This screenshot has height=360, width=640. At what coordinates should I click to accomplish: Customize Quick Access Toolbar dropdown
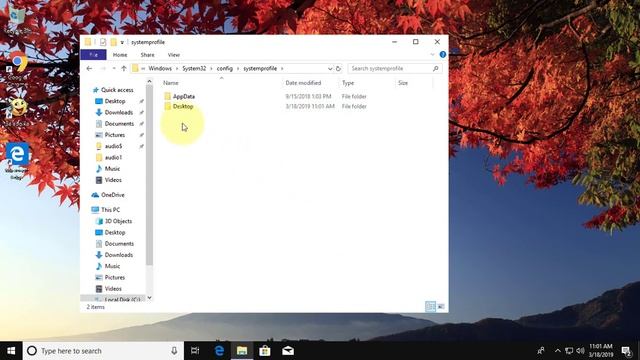(122, 42)
